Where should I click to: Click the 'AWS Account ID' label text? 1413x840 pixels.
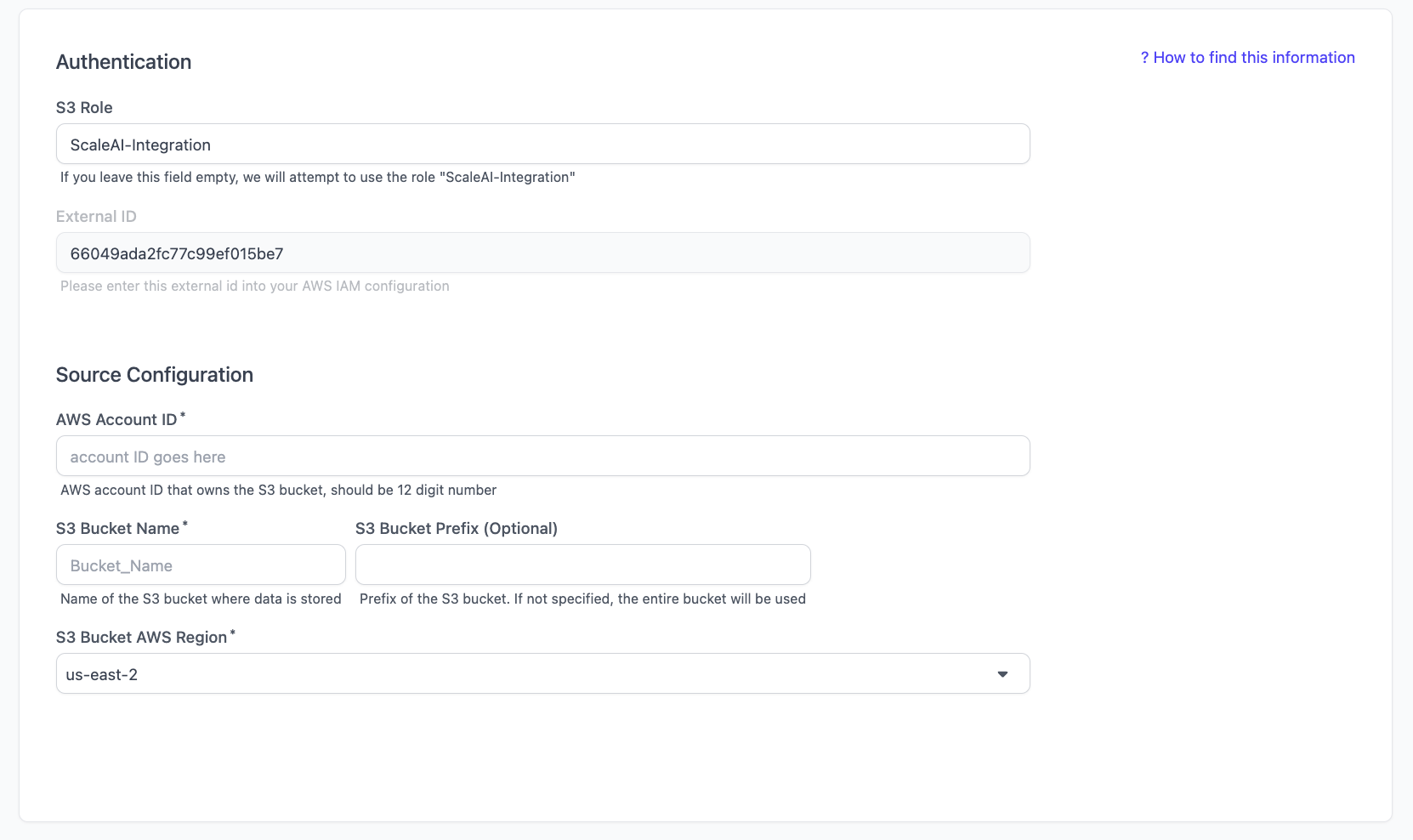(116, 420)
